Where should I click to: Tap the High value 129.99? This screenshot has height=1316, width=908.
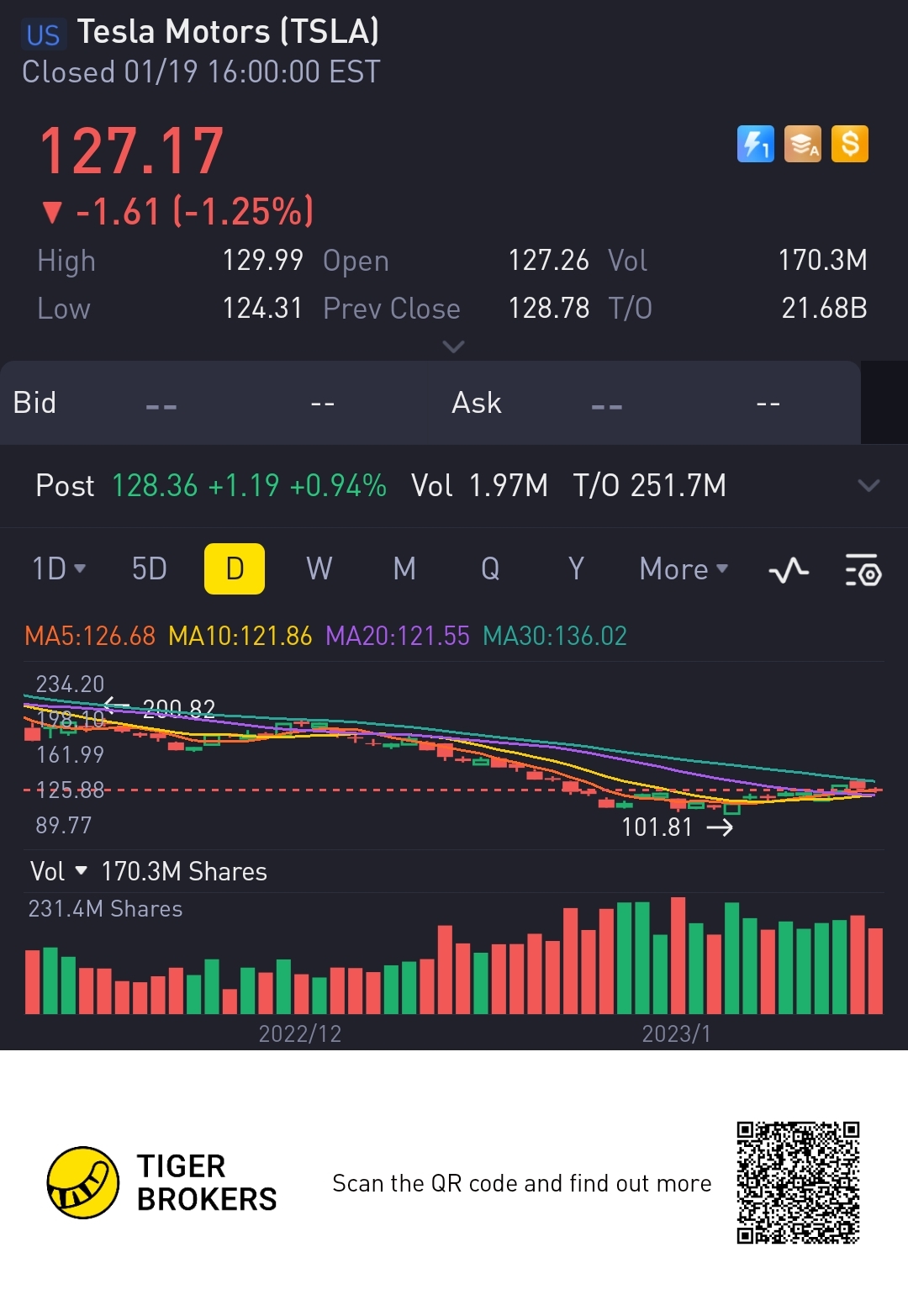262,261
